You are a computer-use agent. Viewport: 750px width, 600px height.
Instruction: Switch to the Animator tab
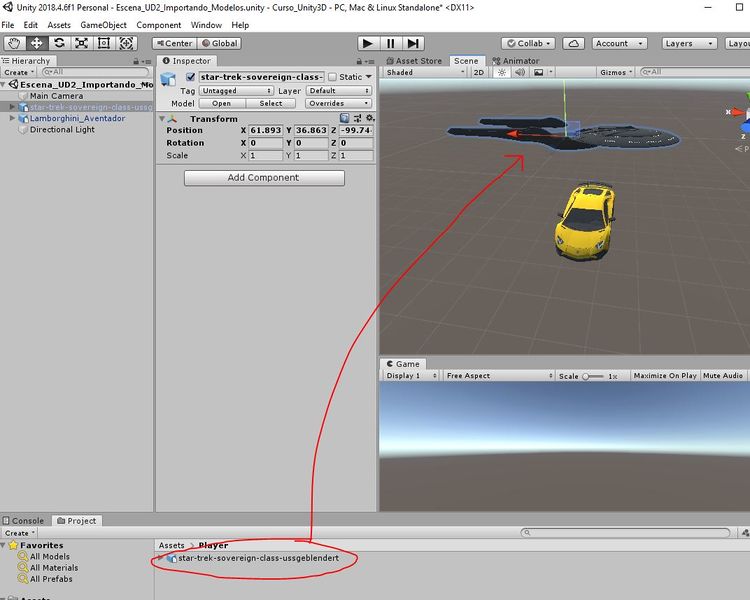point(516,61)
